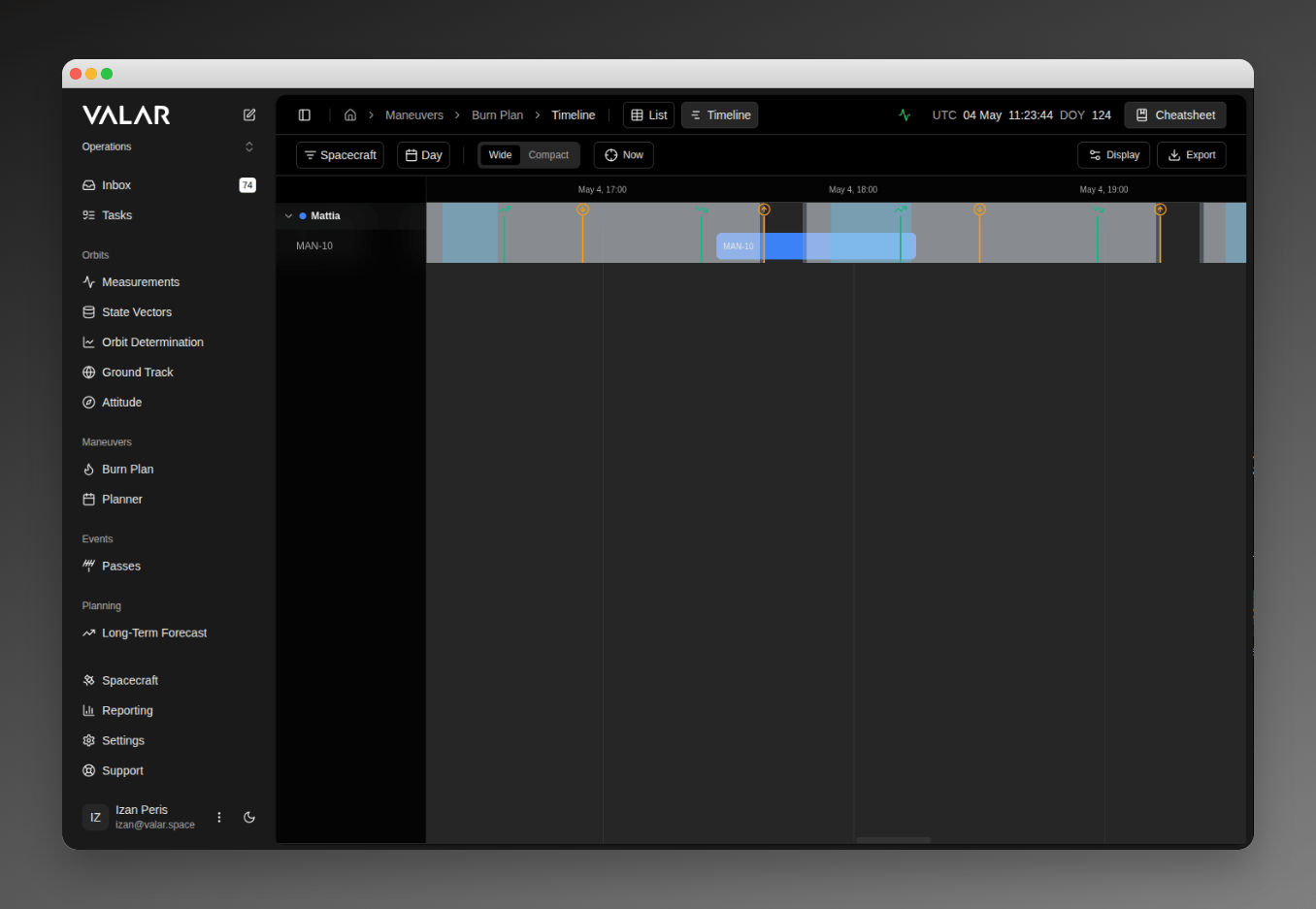Click orange marker just before 17:00
Image resolution: width=1316 pixels, height=909 pixels.
582,210
